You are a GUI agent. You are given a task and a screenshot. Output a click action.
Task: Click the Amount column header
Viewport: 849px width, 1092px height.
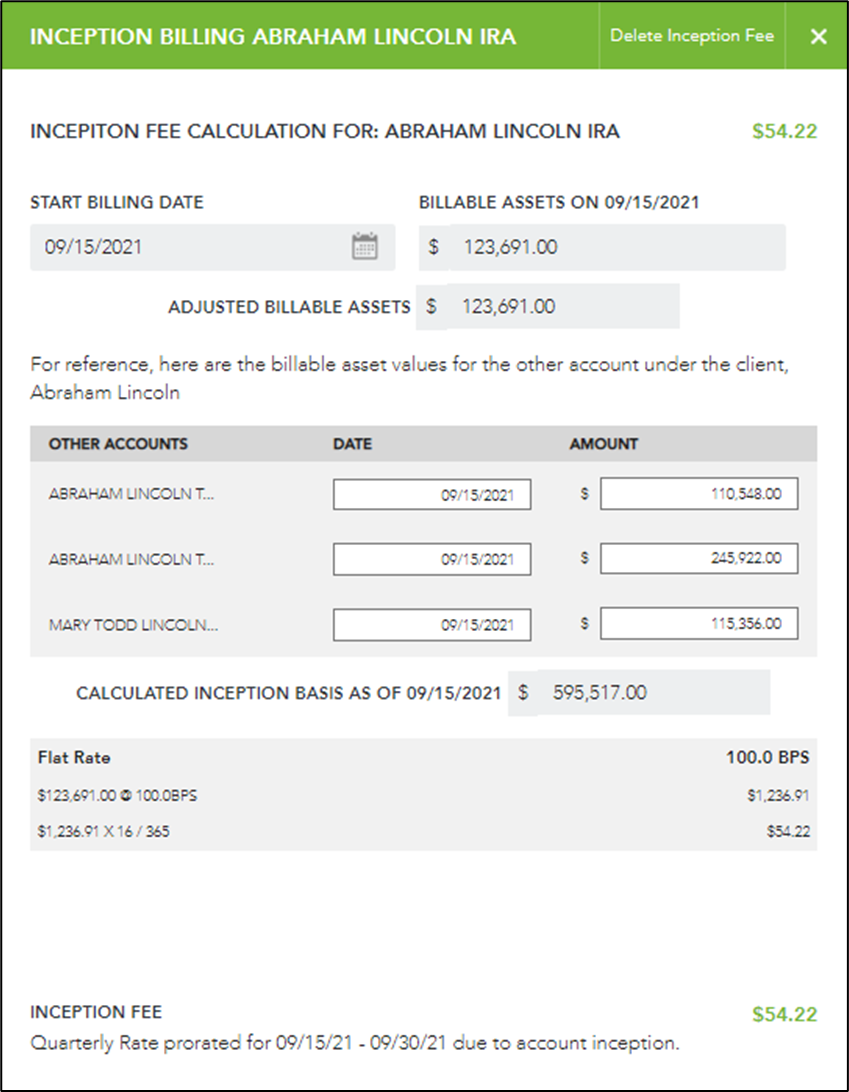coord(603,444)
